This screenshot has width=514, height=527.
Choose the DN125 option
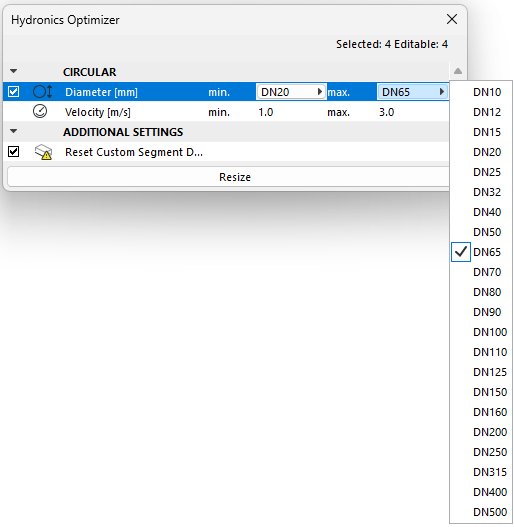tap(481, 372)
